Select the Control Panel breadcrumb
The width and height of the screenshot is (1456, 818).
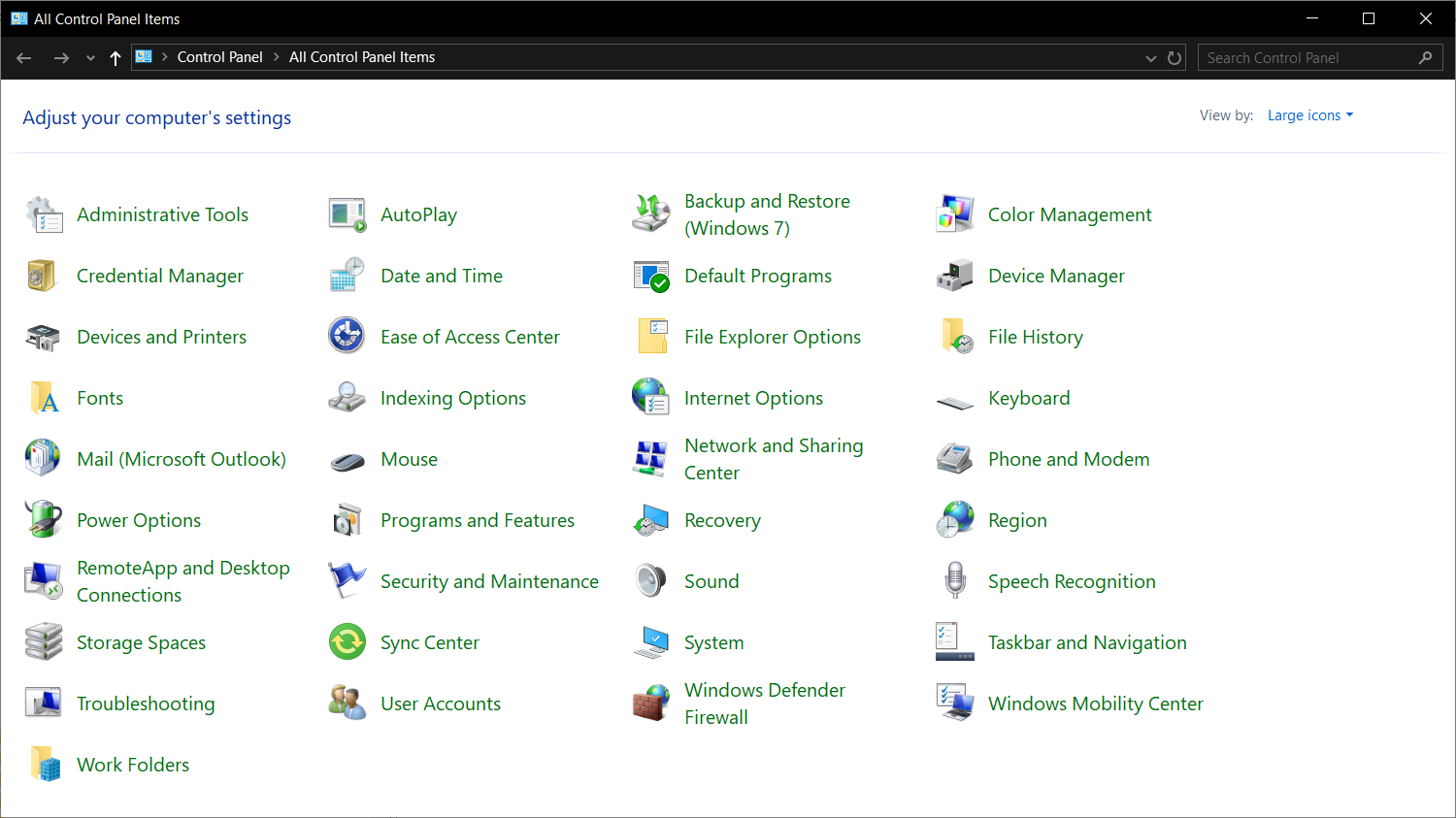click(219, 57)
